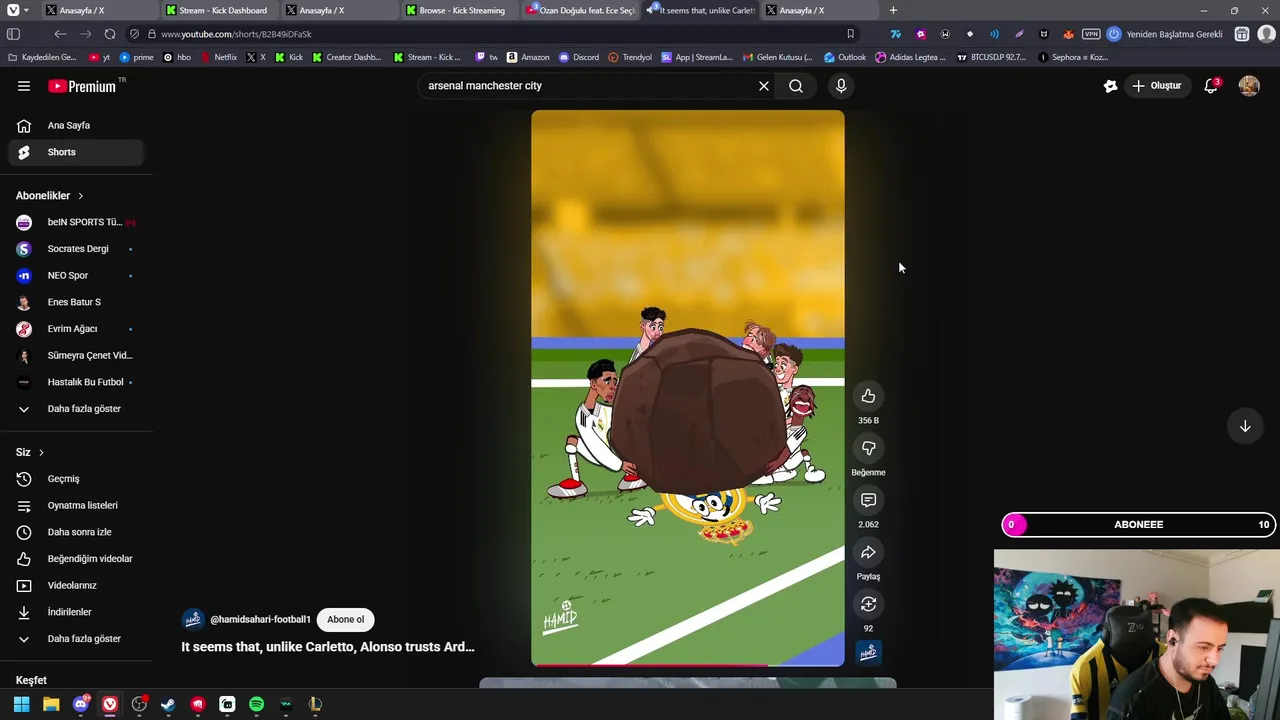
Task: Click the hamidsahari channel avatar
Action: 193,620
